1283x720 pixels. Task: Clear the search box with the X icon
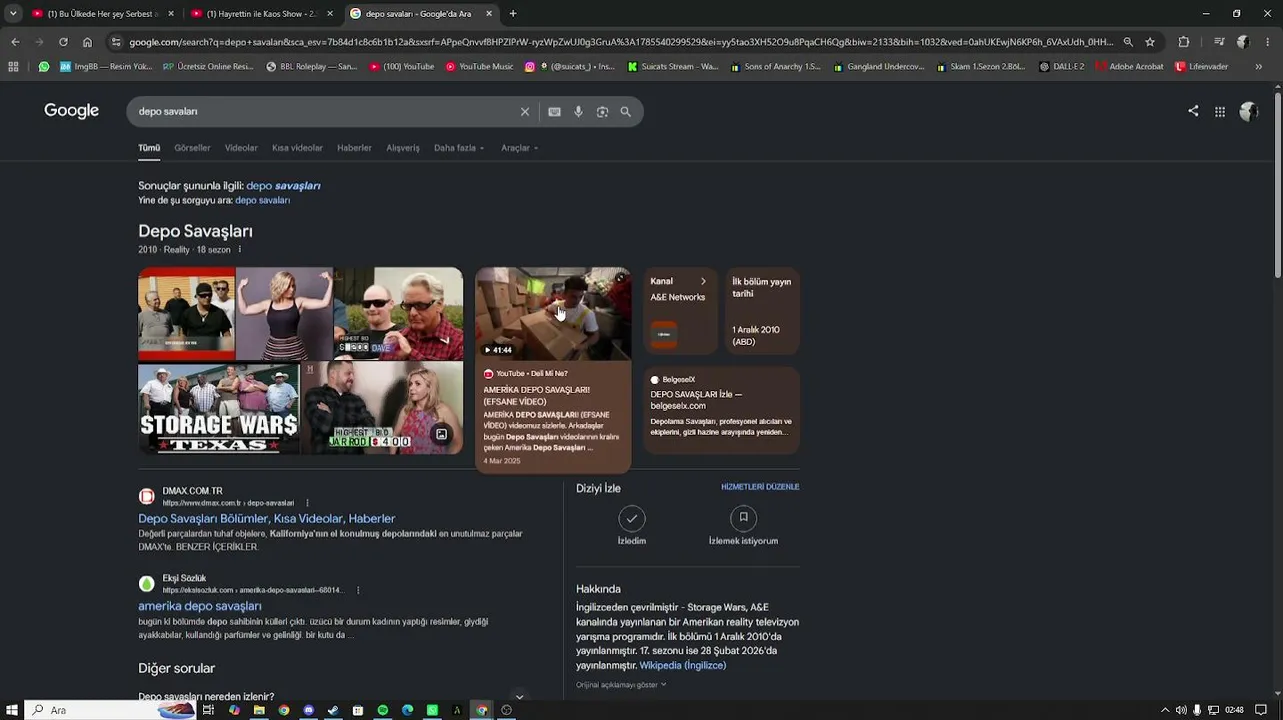(x=524, y=112)
